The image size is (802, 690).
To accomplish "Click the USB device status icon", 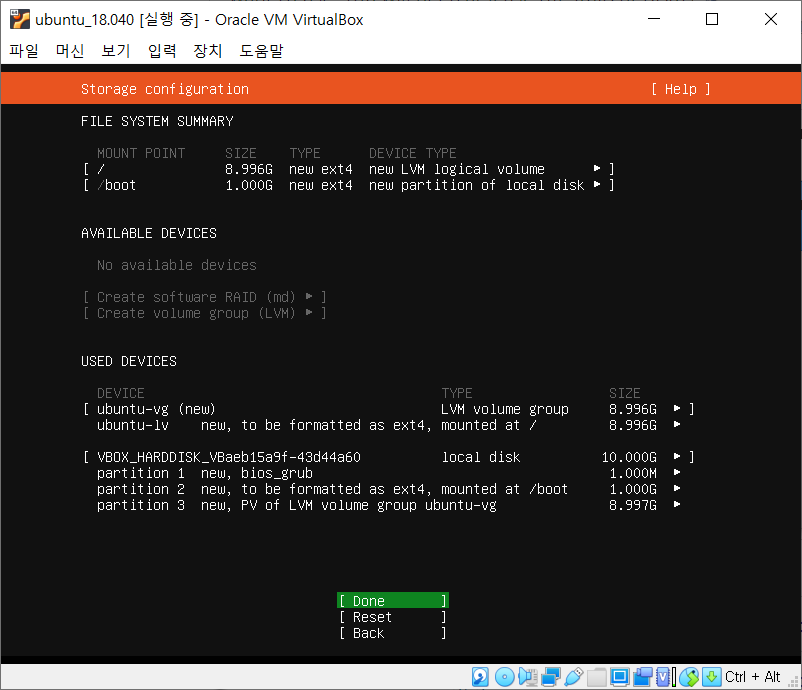I will [574, 677].
